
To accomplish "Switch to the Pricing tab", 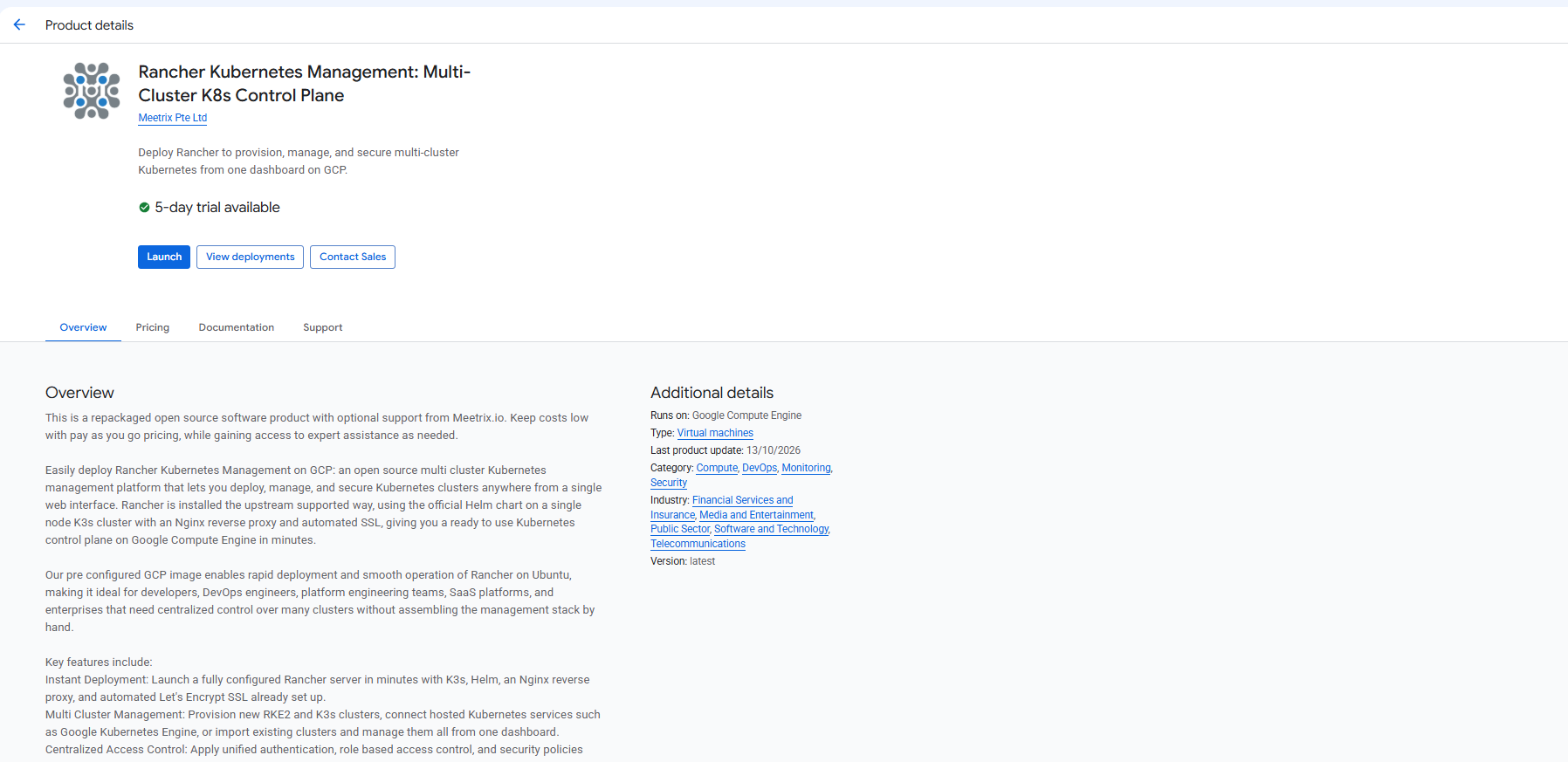I will 153,327.
